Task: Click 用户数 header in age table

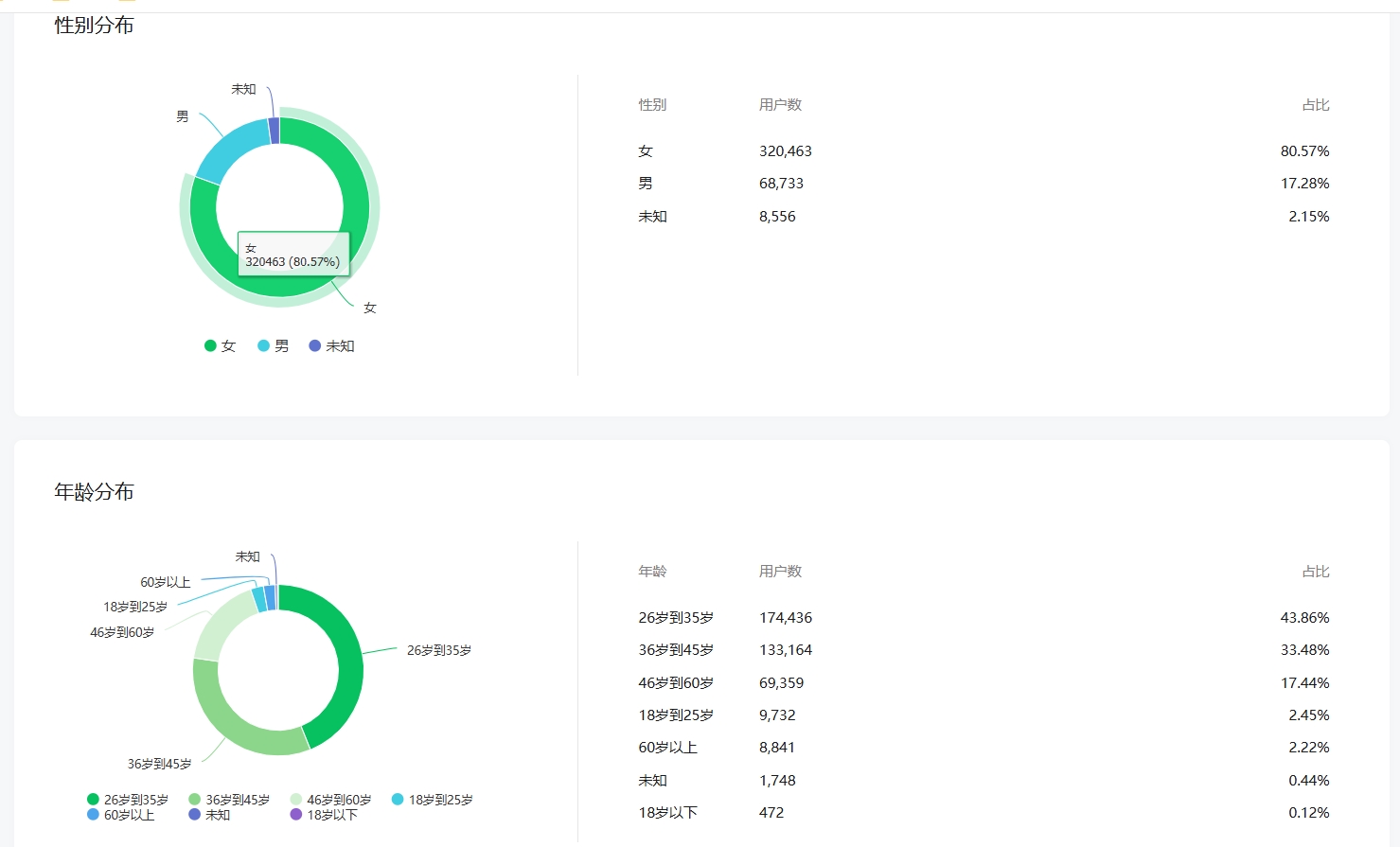Action: 780,572
